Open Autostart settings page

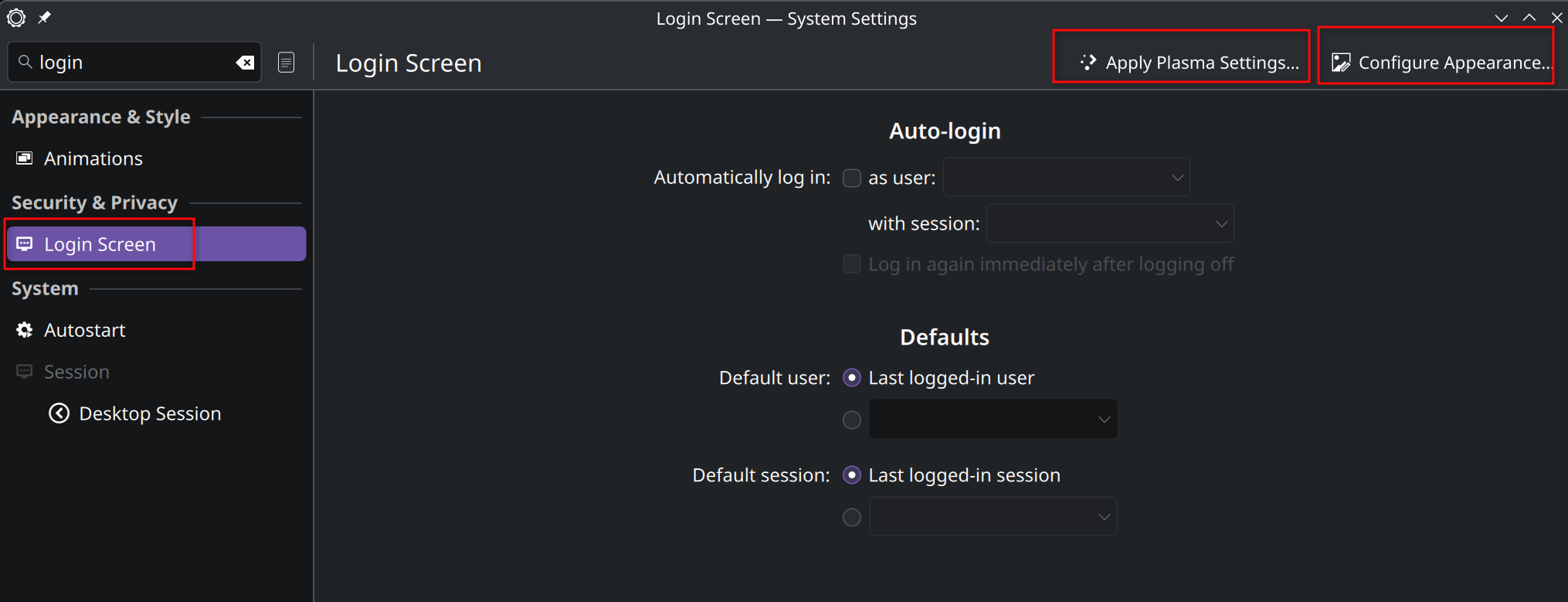tap(85, 330)
